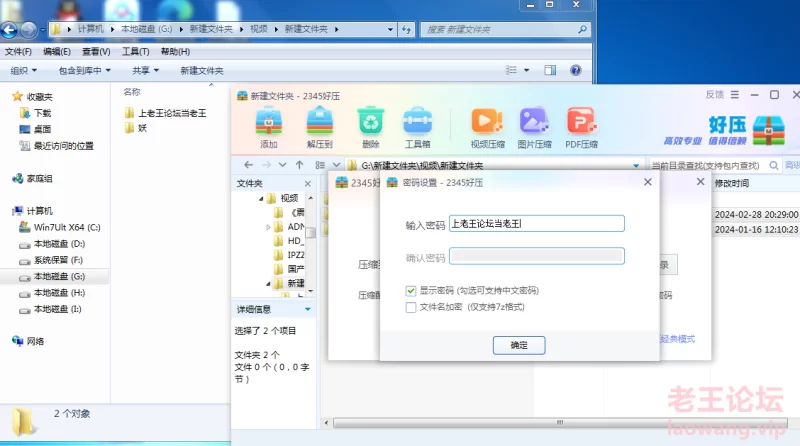Open the PDF压缩 compression tool

581,122
